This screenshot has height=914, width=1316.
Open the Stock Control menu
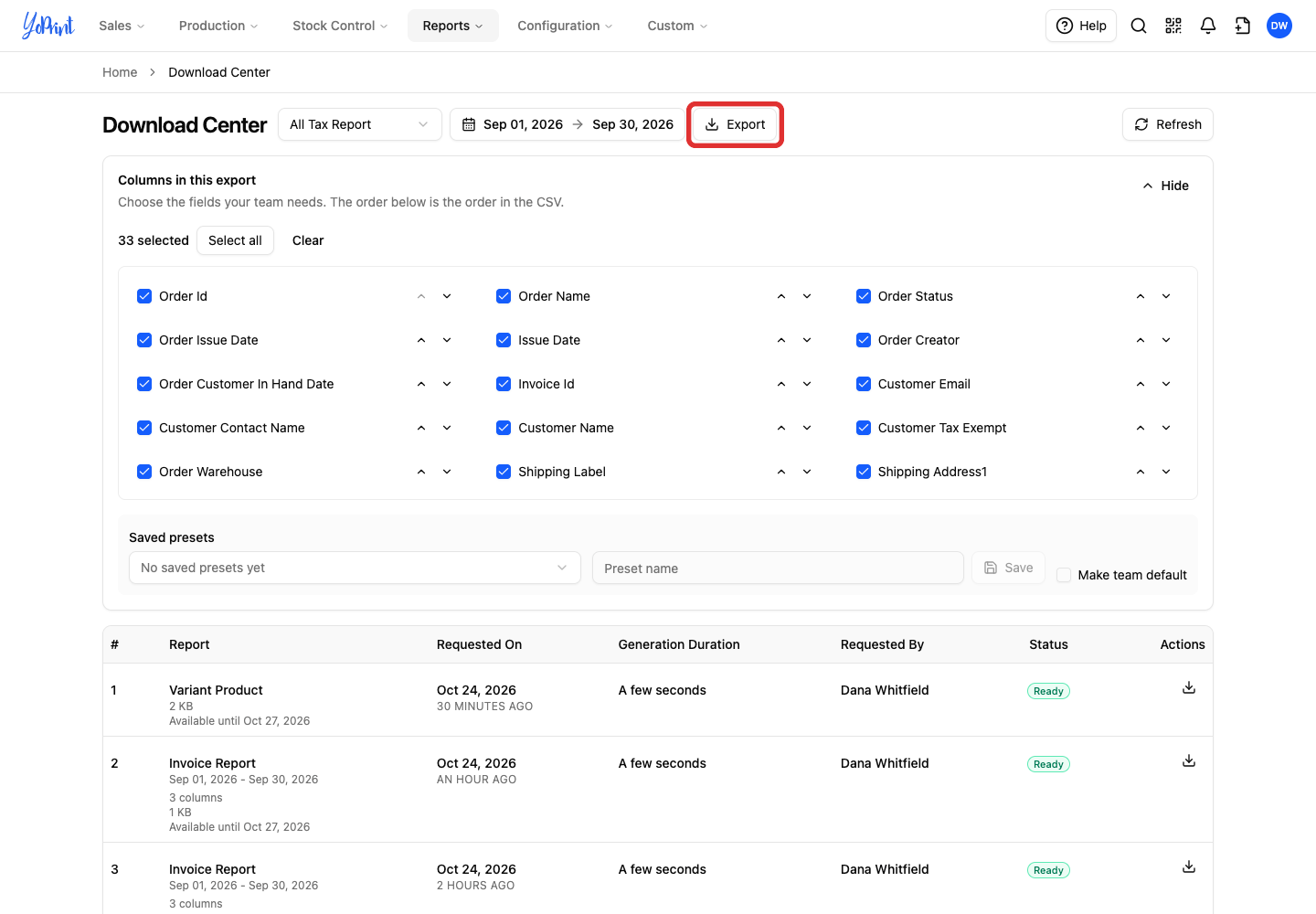(x=340, y=26)
